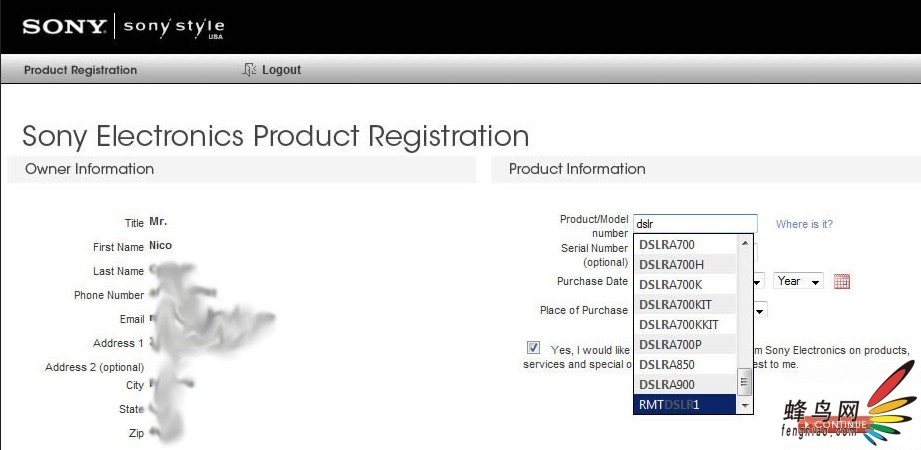Image resolution: width=921 pixels, height=450 pixels.
Task: Click the Logout door icon
Action: click(x=249, y=70)
